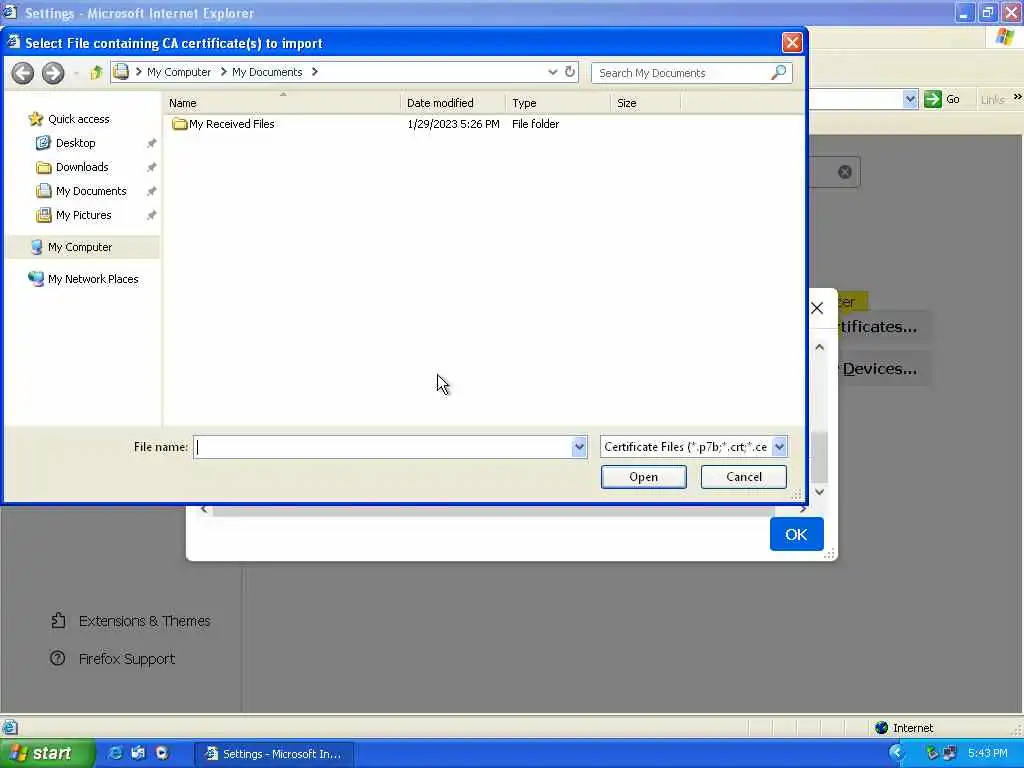
Task: Expand the chevron after My Documents in the path
Action: tap(315, 72)
